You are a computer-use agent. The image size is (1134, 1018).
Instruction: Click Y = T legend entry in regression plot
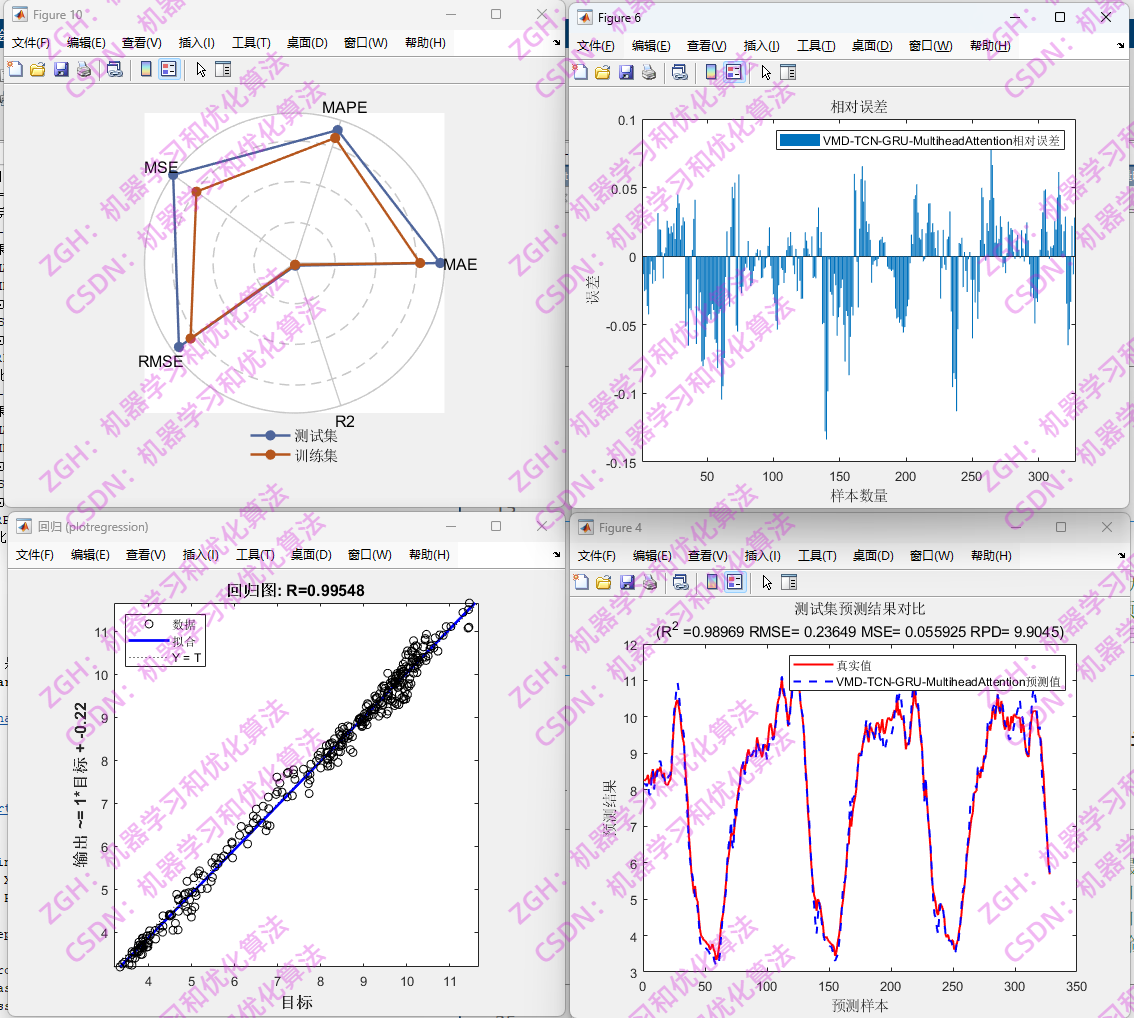(x=166, y=658)
